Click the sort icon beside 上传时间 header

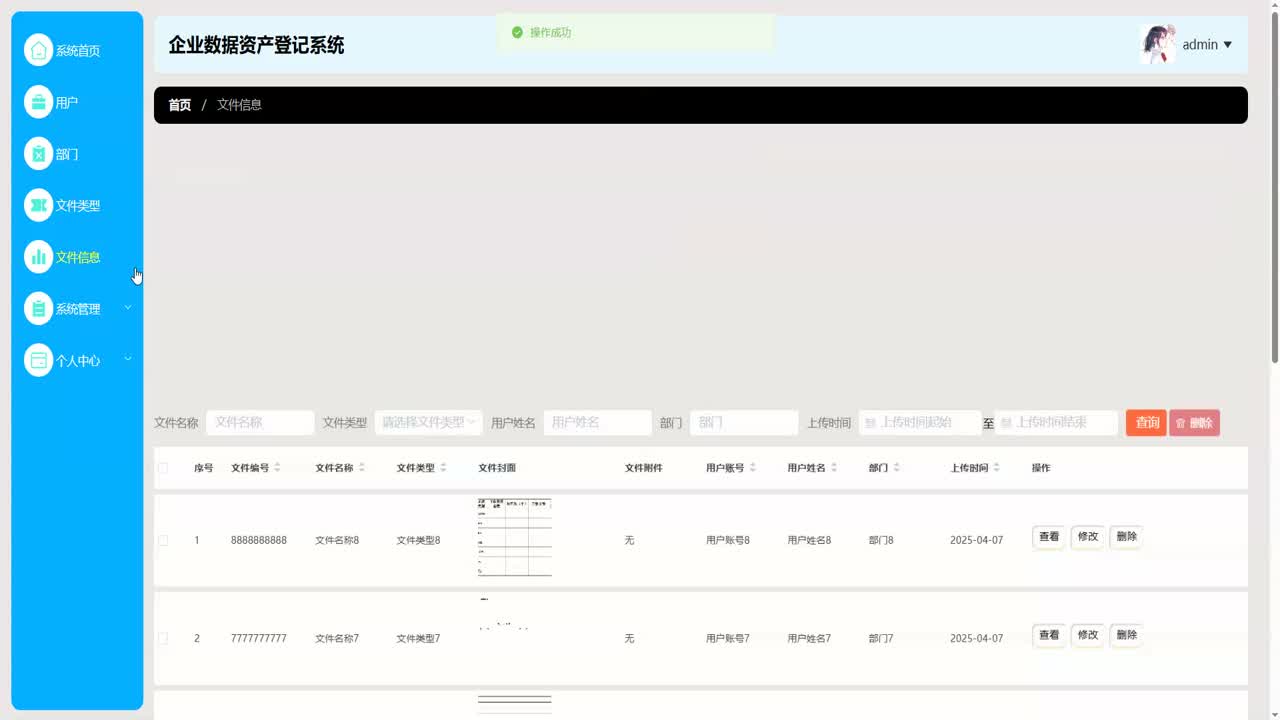[997, 467]
